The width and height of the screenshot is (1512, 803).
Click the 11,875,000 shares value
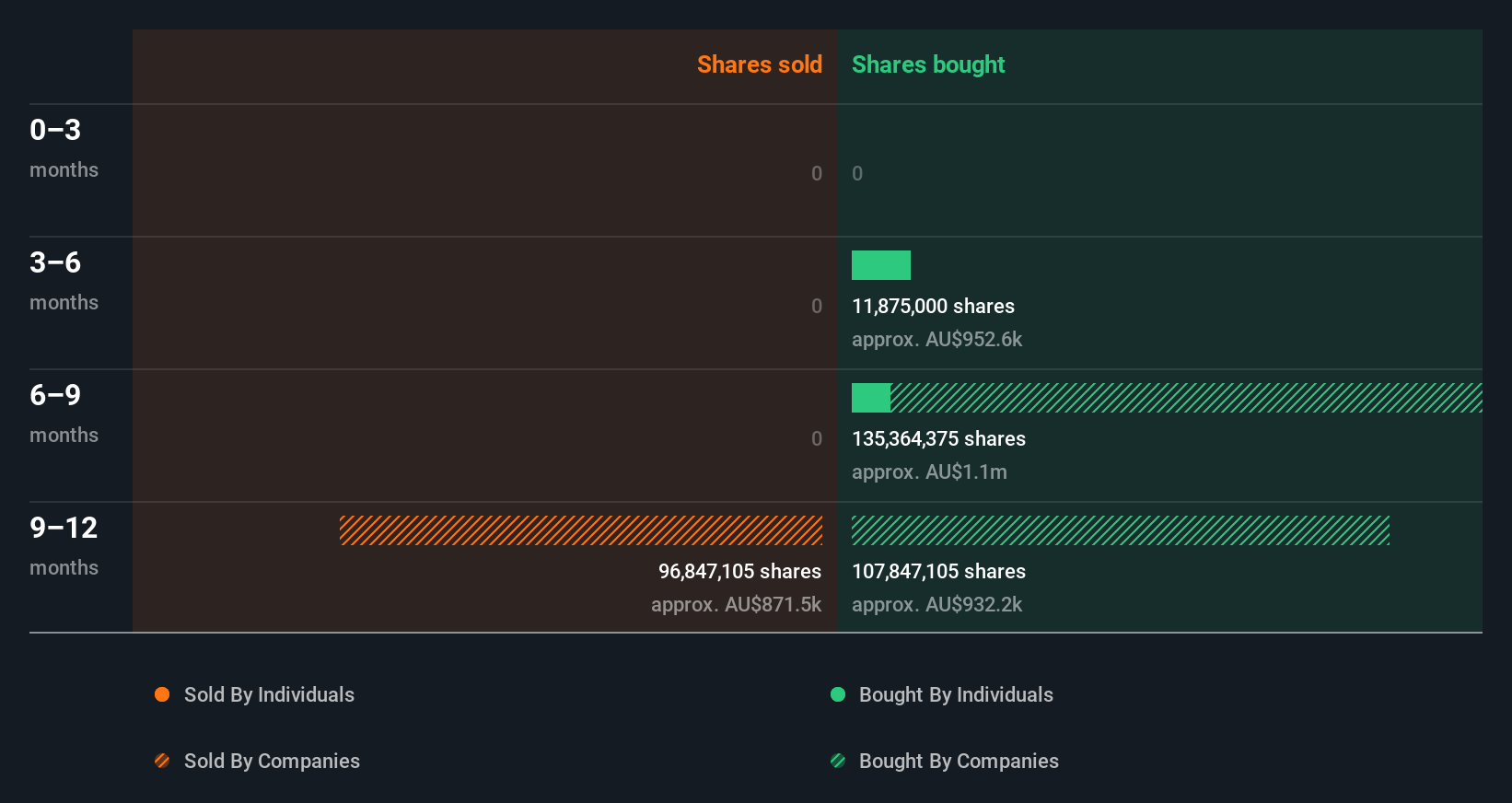[933, 306]
